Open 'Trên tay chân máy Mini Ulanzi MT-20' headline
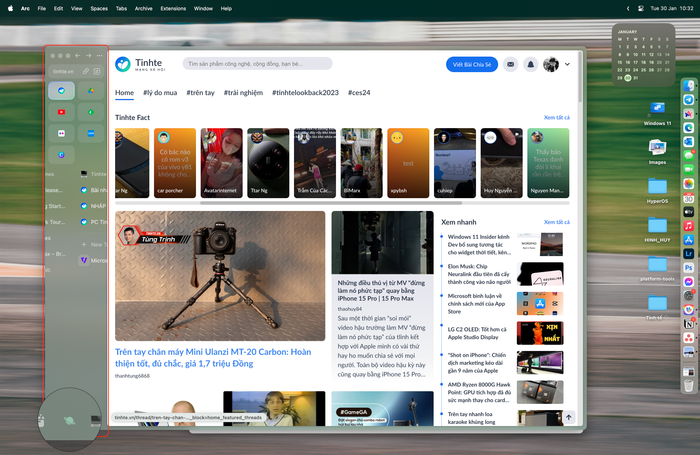Screen dimensions: 700x455 tap(213, 358)
